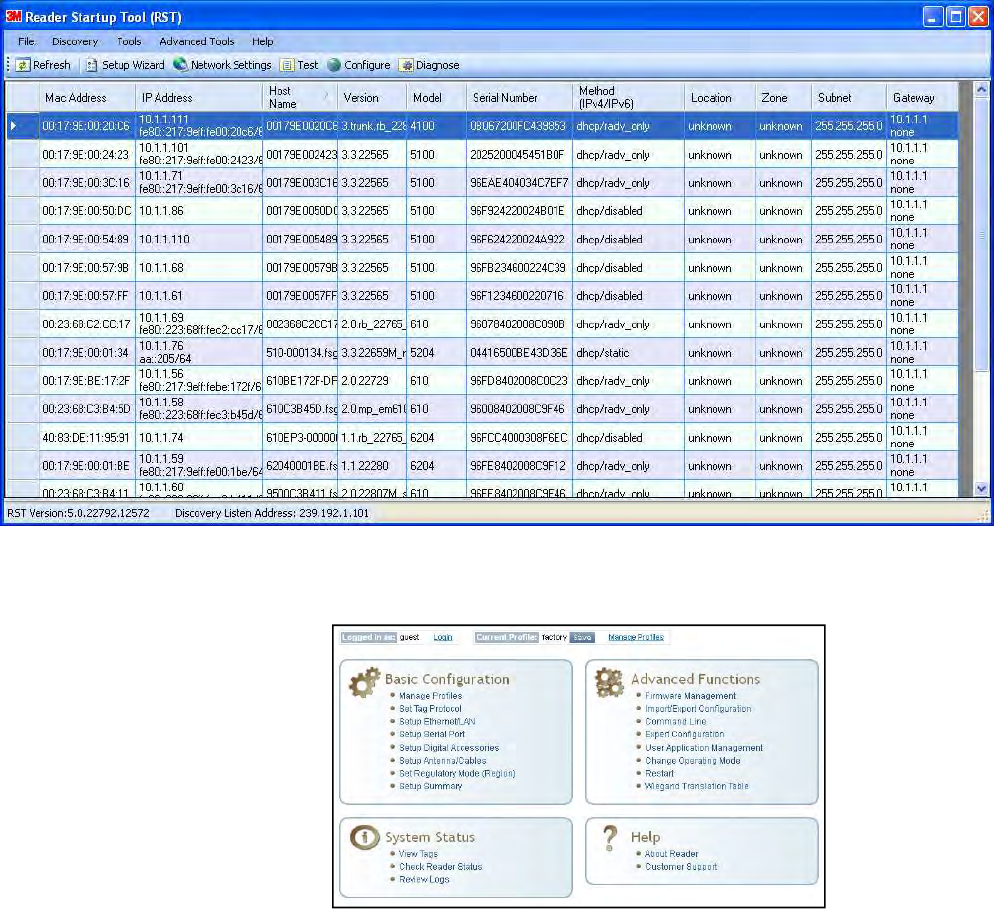Click the Manage Profiles link in header bar
The image size is (994, 909).
pyautogui.click(x=636, y=637)
